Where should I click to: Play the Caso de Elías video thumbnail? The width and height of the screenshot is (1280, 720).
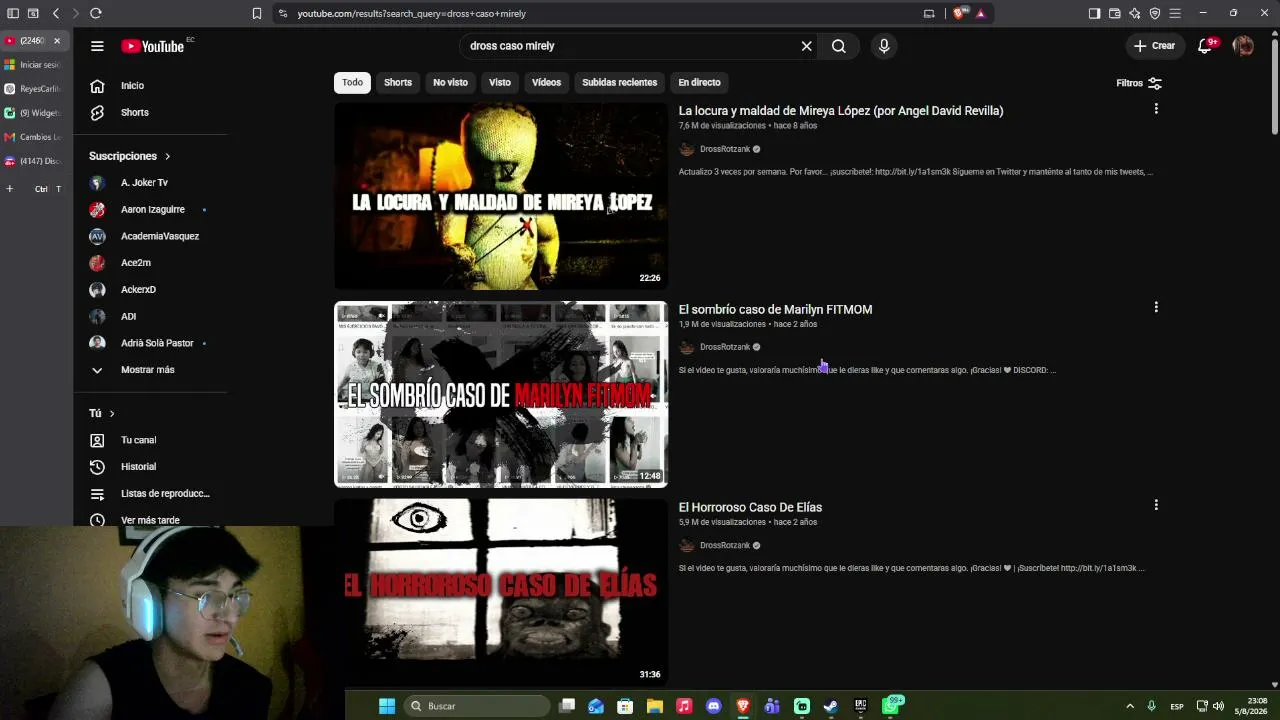coord(500,591)
